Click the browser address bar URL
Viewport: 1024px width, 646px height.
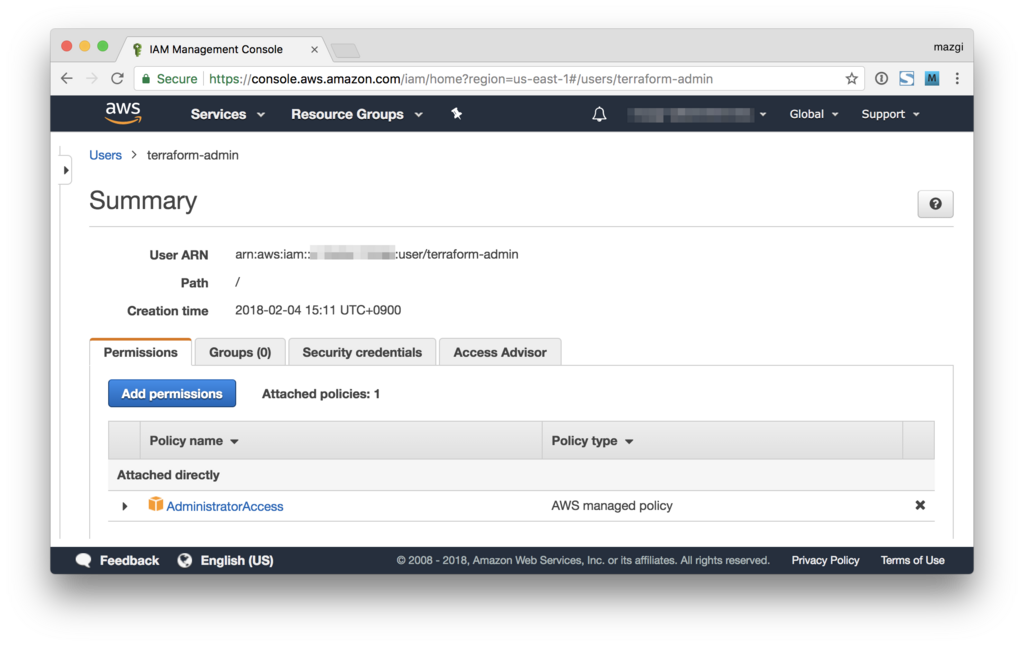[461, 79]
